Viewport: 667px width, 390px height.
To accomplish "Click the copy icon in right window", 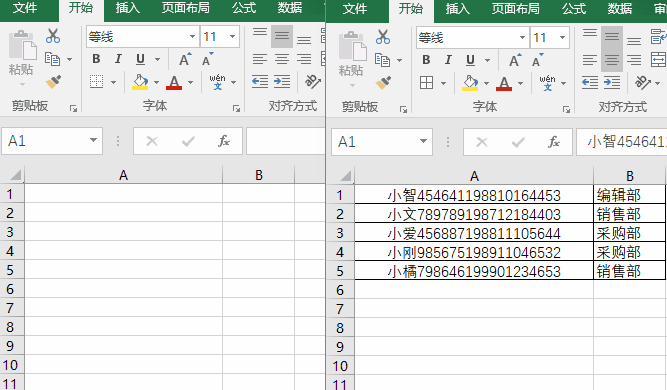I will pos(382,60).
